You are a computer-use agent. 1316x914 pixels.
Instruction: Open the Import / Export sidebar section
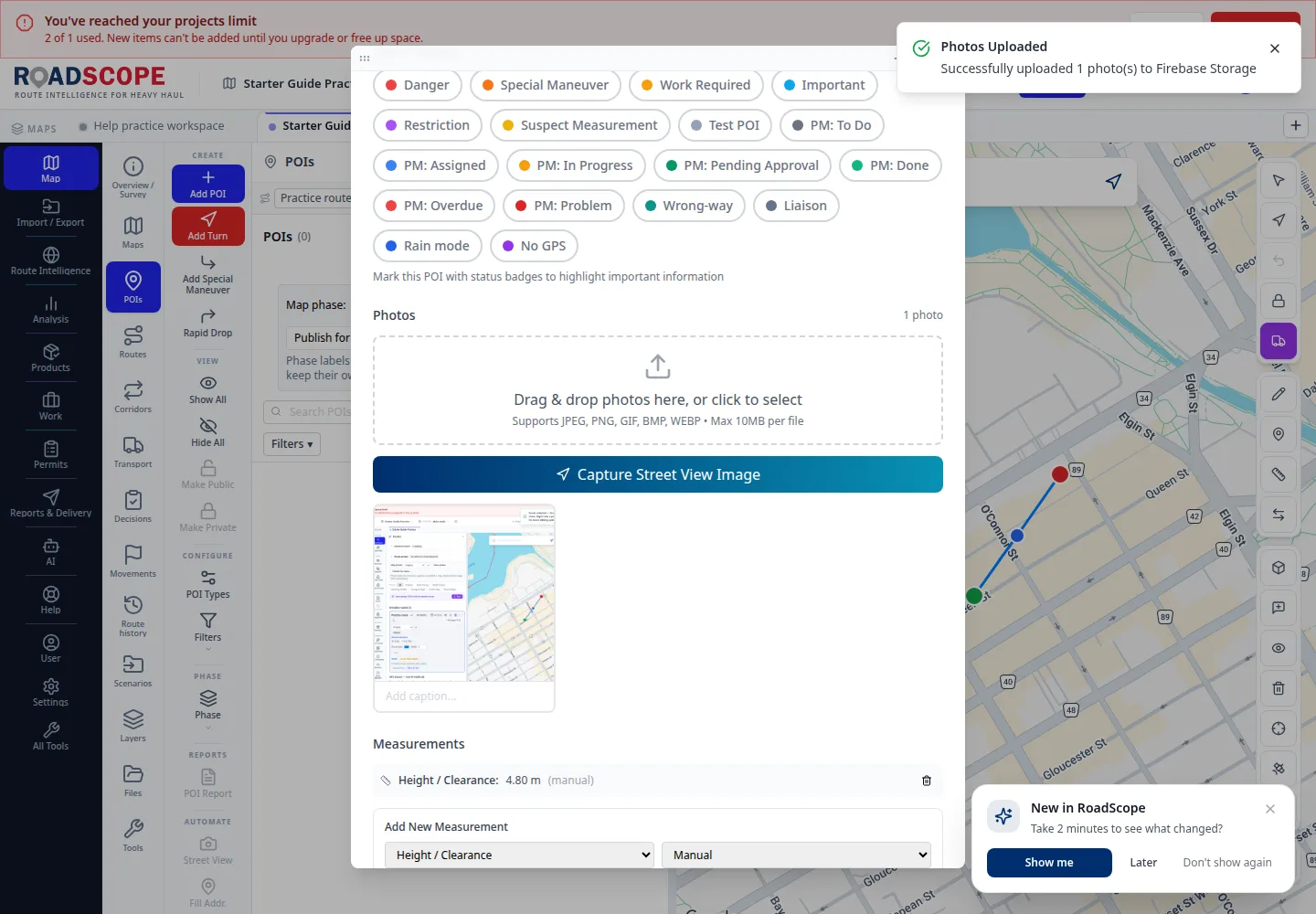point(50,213)
